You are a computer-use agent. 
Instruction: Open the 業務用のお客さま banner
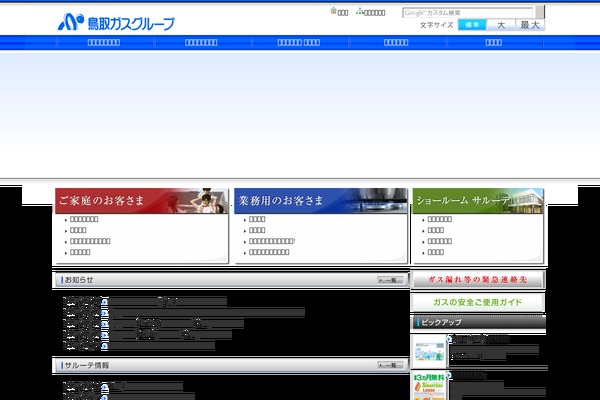321,201
